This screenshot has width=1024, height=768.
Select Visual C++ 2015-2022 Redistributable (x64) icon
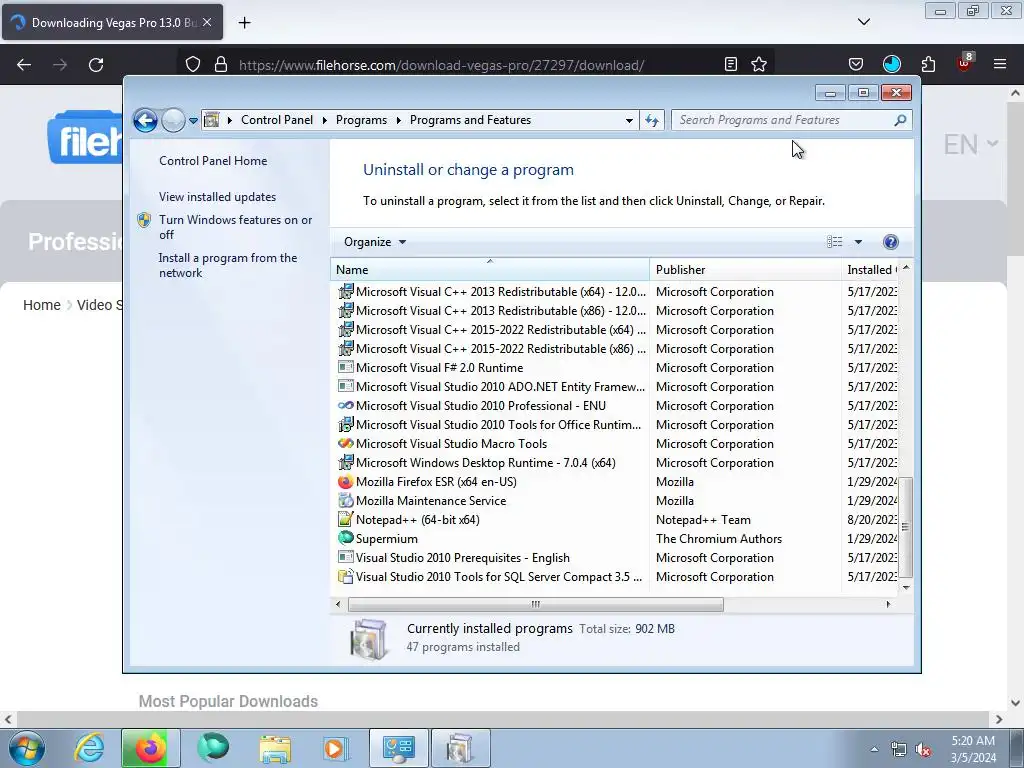(345, 329)
